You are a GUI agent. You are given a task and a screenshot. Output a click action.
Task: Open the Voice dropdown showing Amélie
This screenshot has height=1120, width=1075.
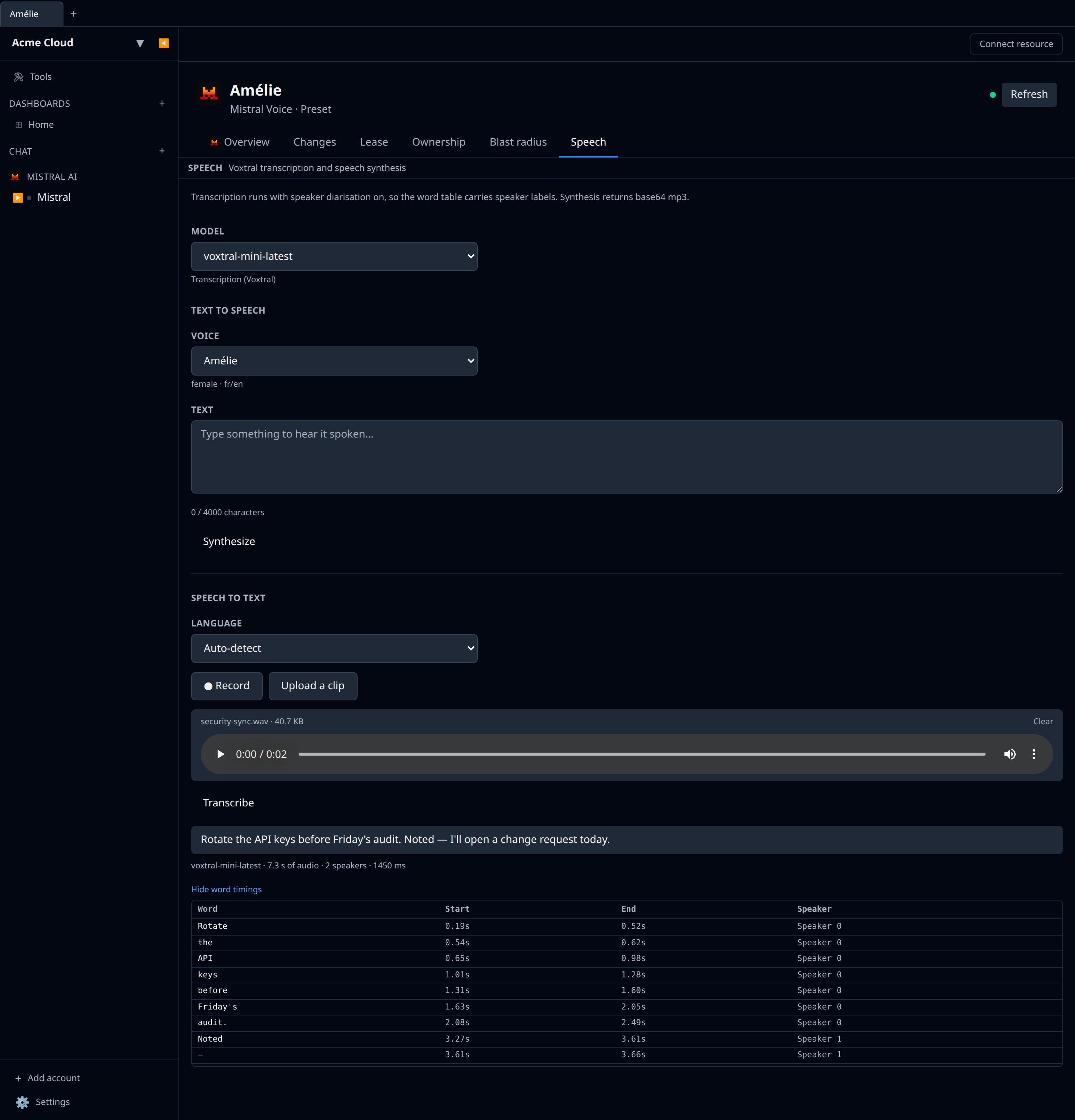(334, 361)
